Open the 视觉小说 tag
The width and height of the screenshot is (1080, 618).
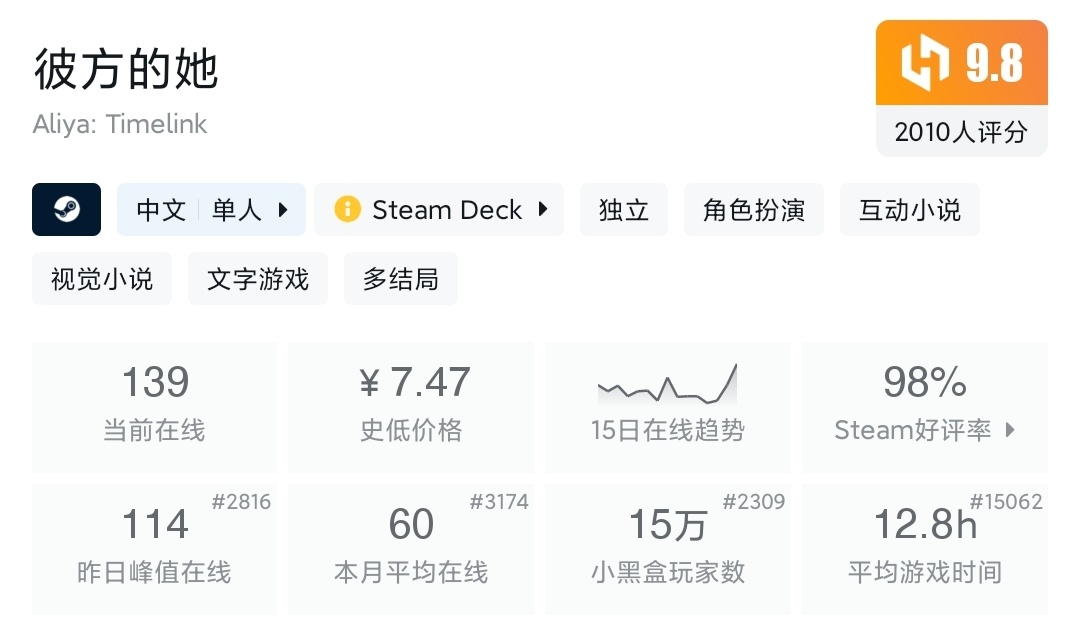(102, 278)
